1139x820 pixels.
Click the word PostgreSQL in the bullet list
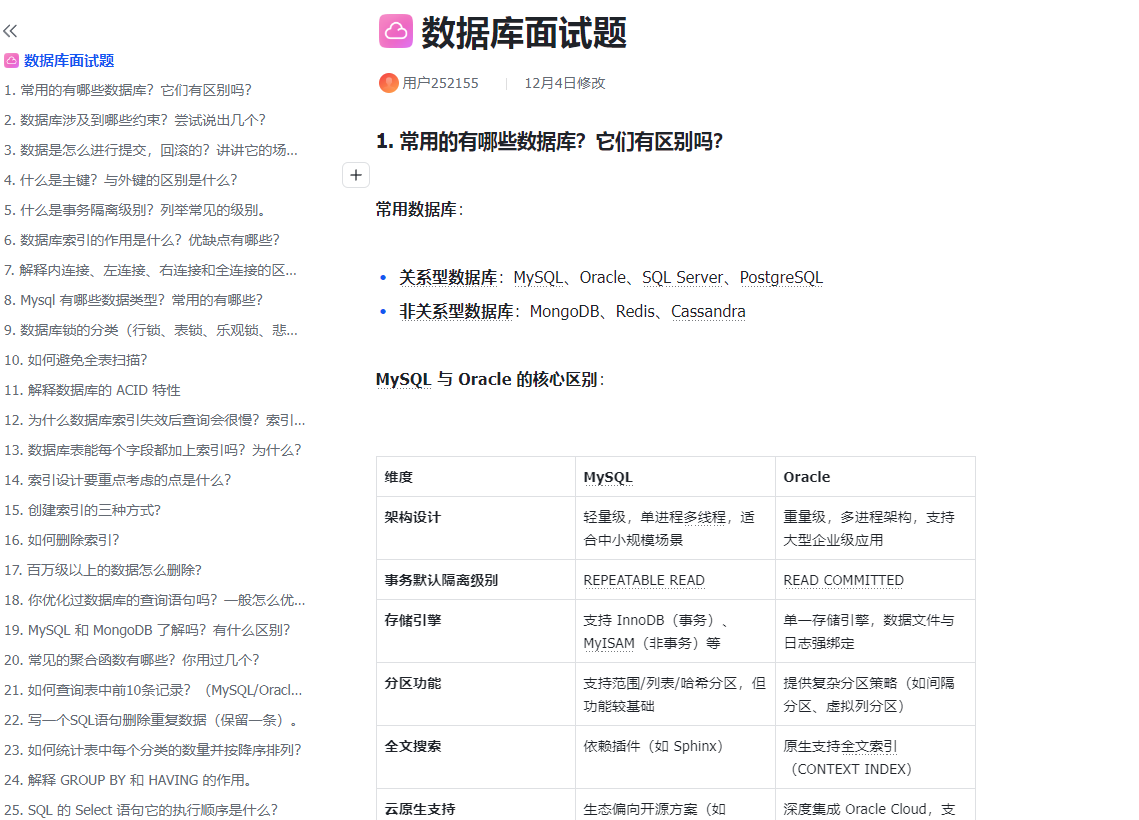(x=781, y=278)
